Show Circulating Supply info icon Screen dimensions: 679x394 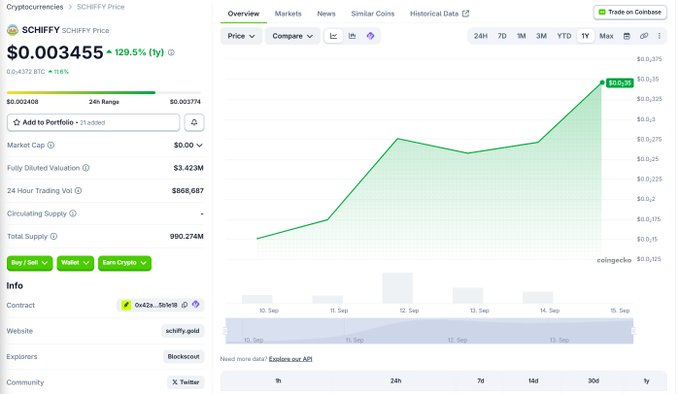[x=73, y=213]
